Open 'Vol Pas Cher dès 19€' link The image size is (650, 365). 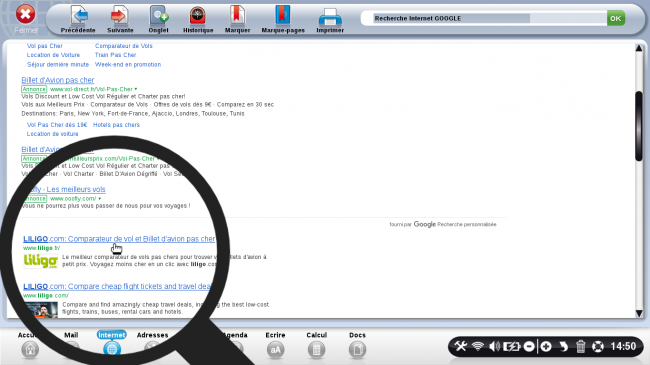pos(57,124)
